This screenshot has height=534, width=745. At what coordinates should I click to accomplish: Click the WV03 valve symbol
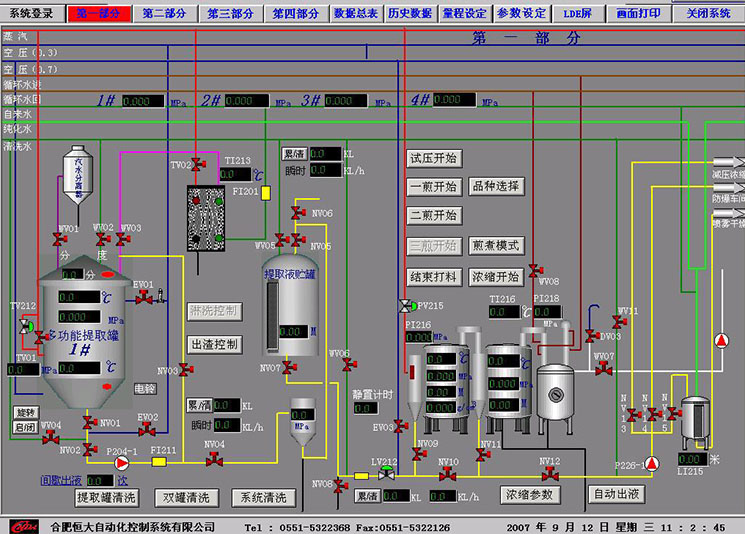click(x=123, y=239)
